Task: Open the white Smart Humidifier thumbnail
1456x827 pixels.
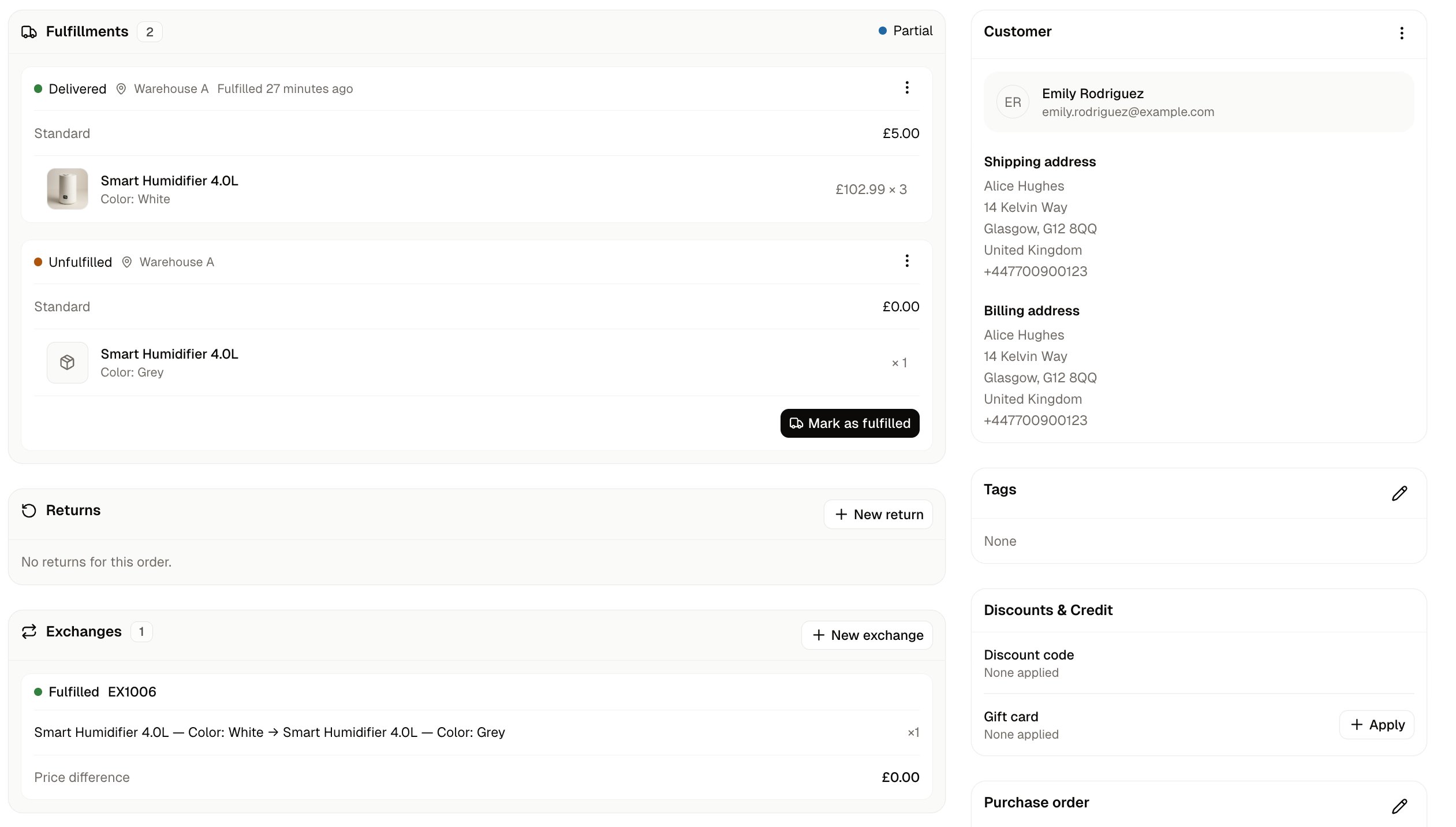Action: 68,189
